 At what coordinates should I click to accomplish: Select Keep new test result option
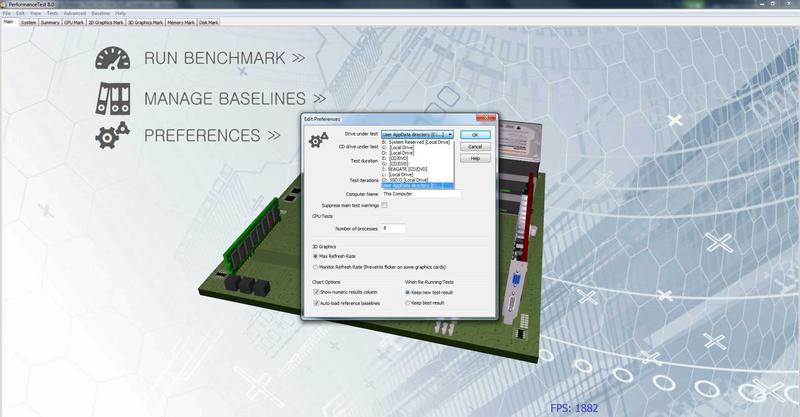tap(407, 292)
